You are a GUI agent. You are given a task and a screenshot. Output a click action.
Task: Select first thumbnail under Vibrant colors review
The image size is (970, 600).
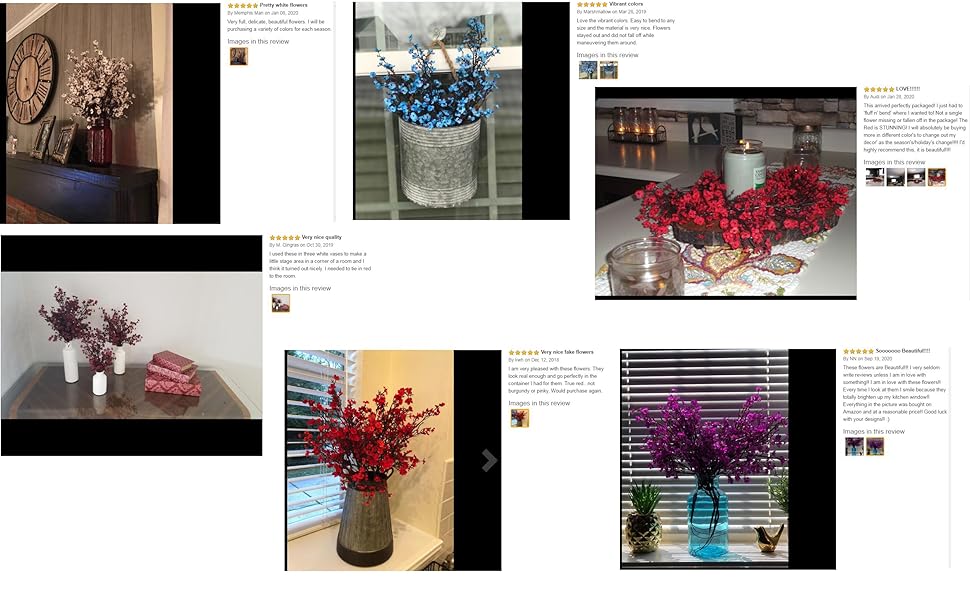click(x=588, y=70)
